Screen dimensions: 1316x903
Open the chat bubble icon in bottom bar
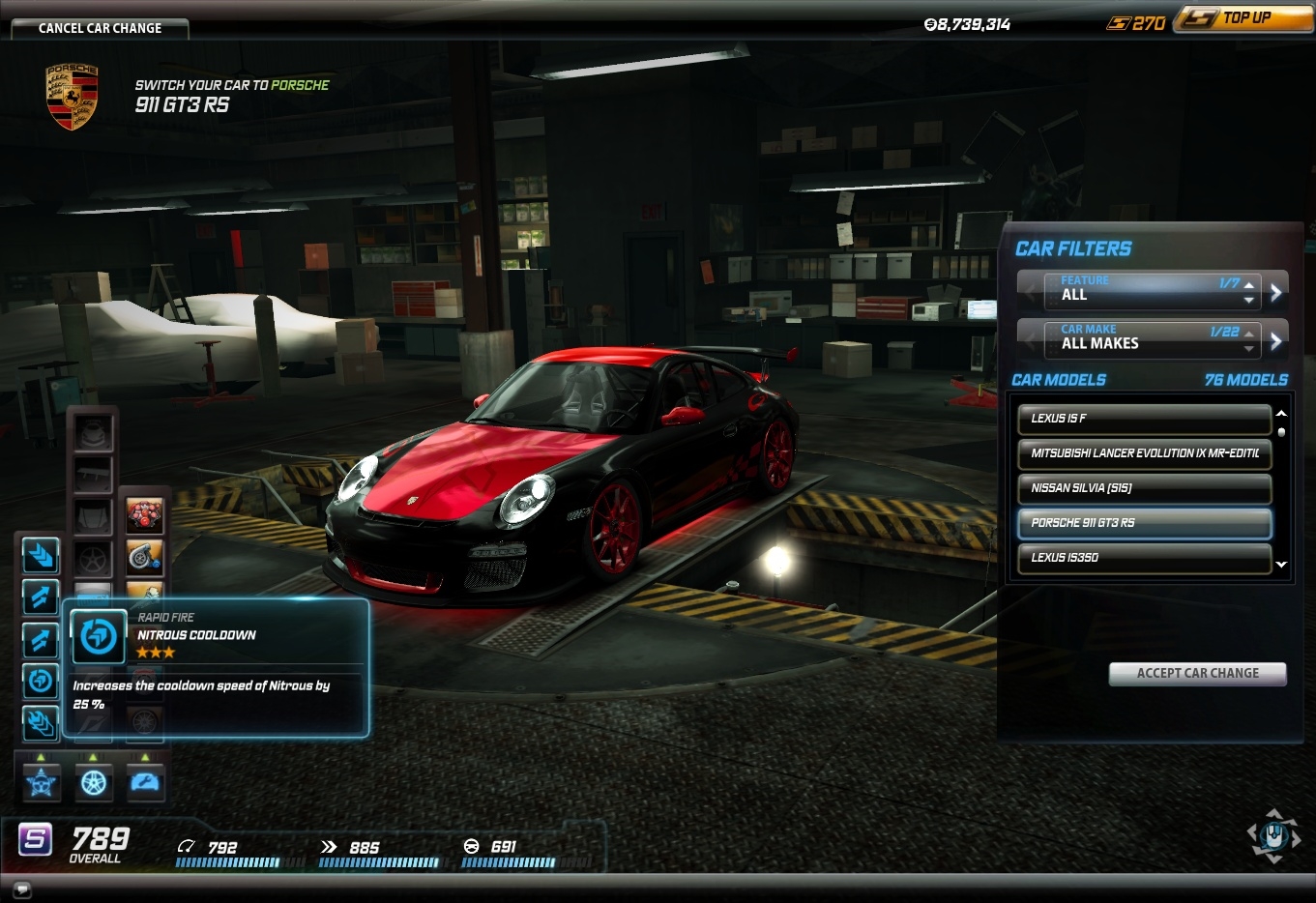click(21, 889)
